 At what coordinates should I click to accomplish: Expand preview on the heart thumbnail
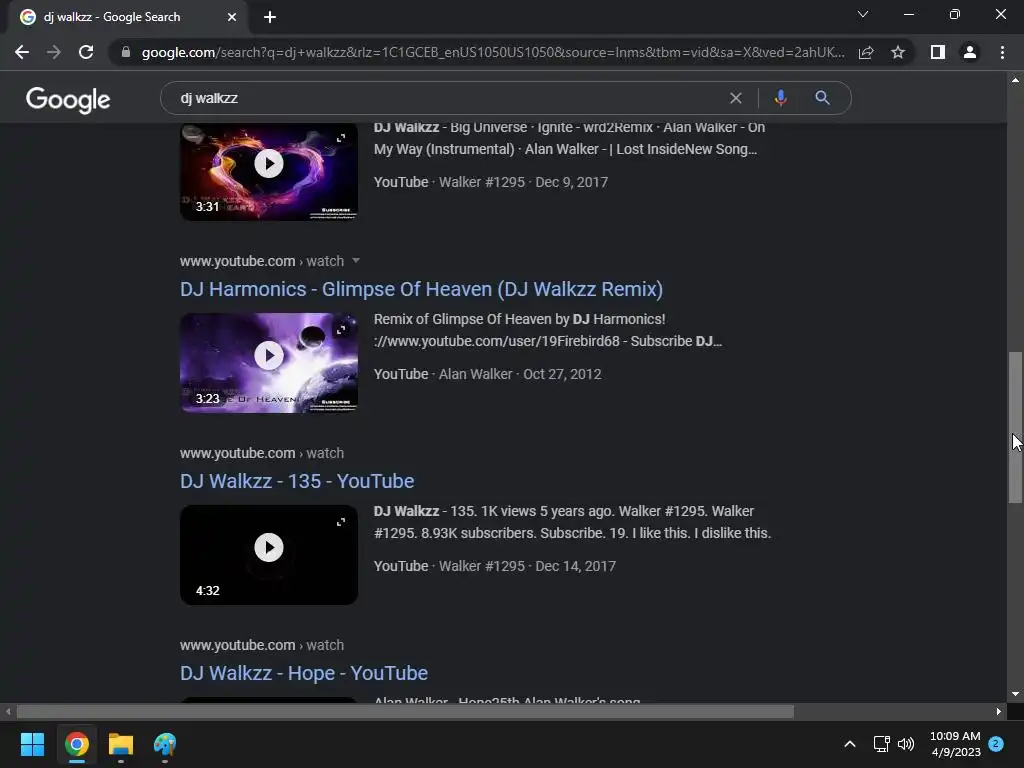pos(341,138)
